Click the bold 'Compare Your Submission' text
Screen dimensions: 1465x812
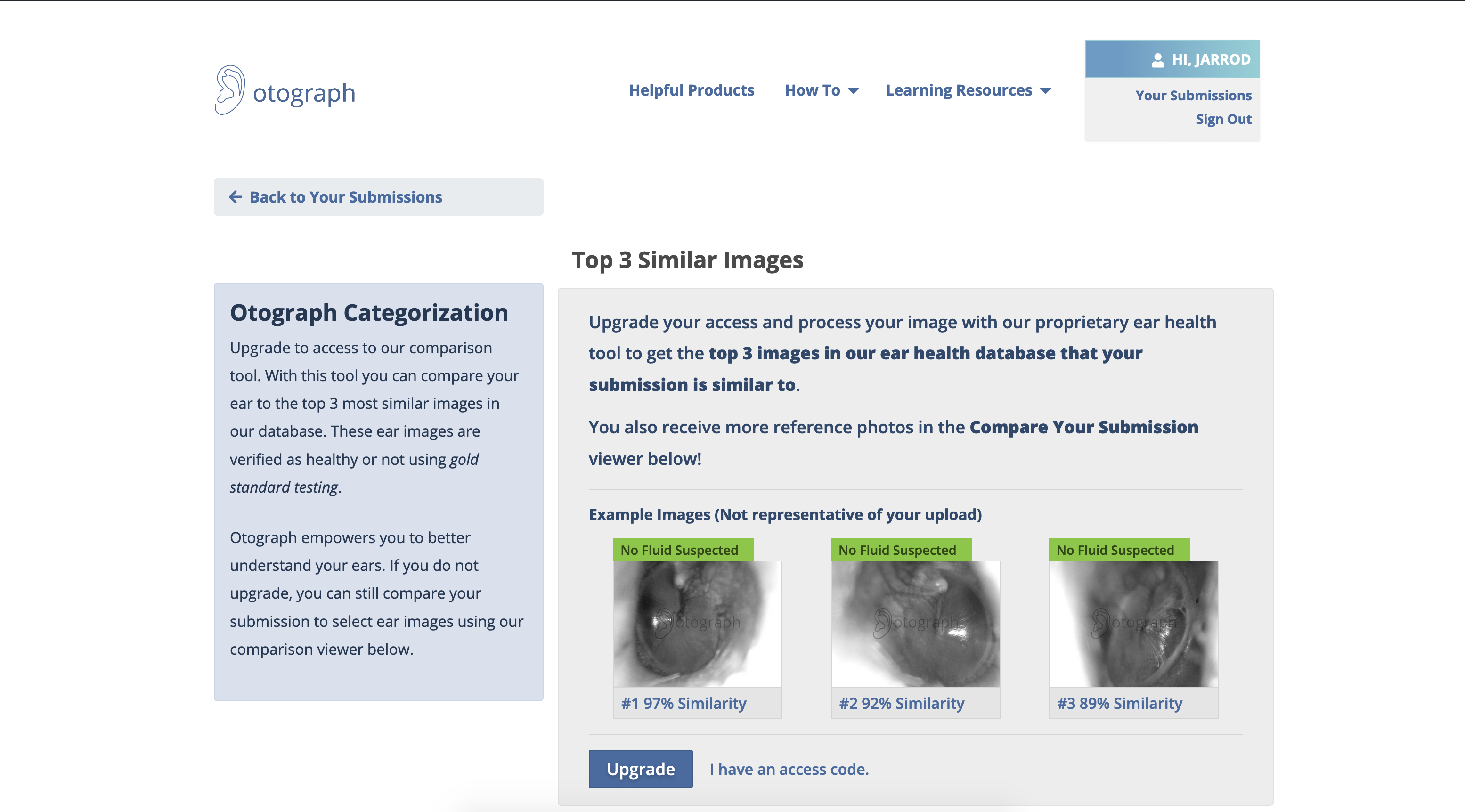coord(1083,427)
